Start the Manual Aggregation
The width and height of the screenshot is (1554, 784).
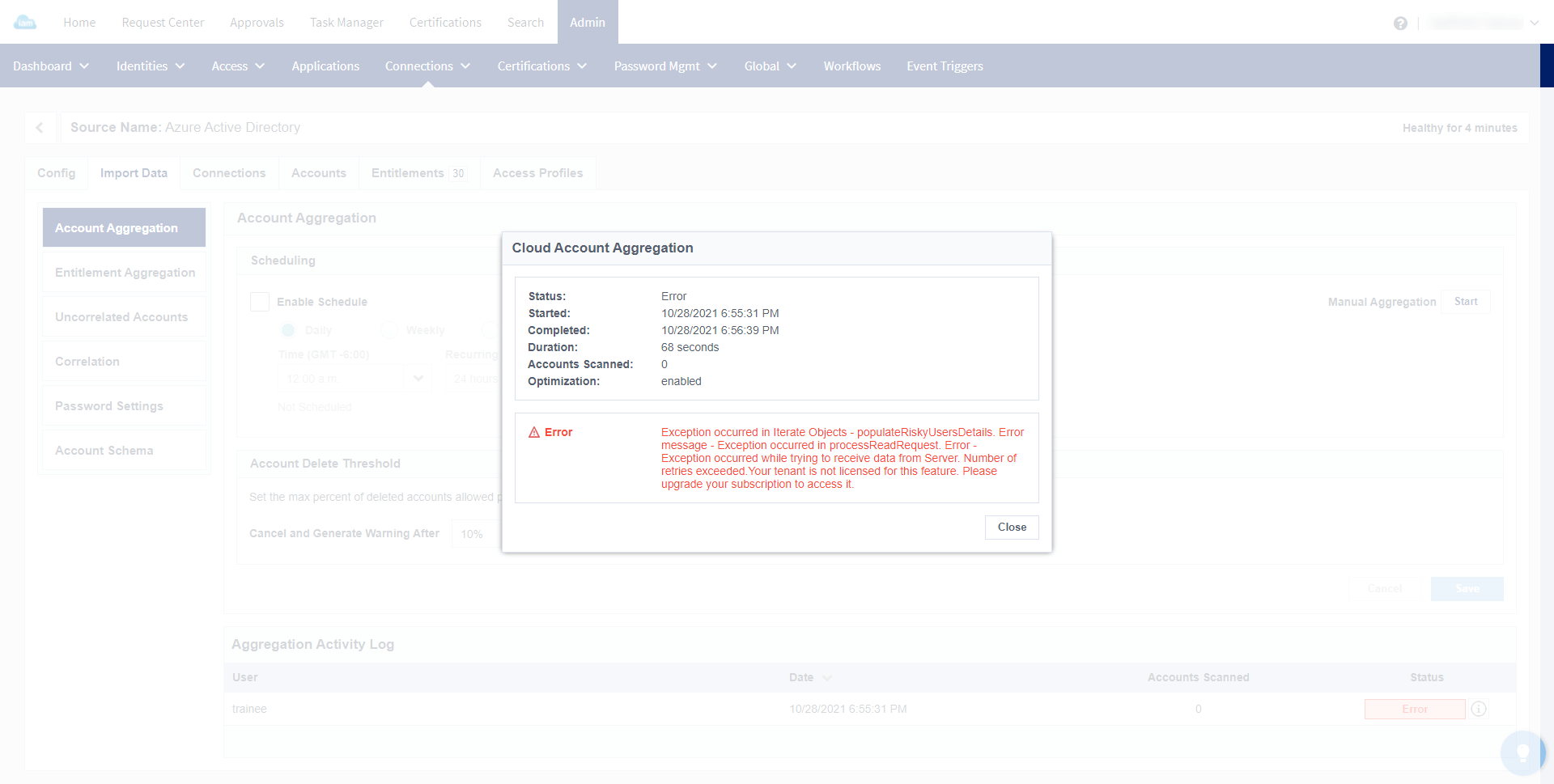(x=1466, y=302)
